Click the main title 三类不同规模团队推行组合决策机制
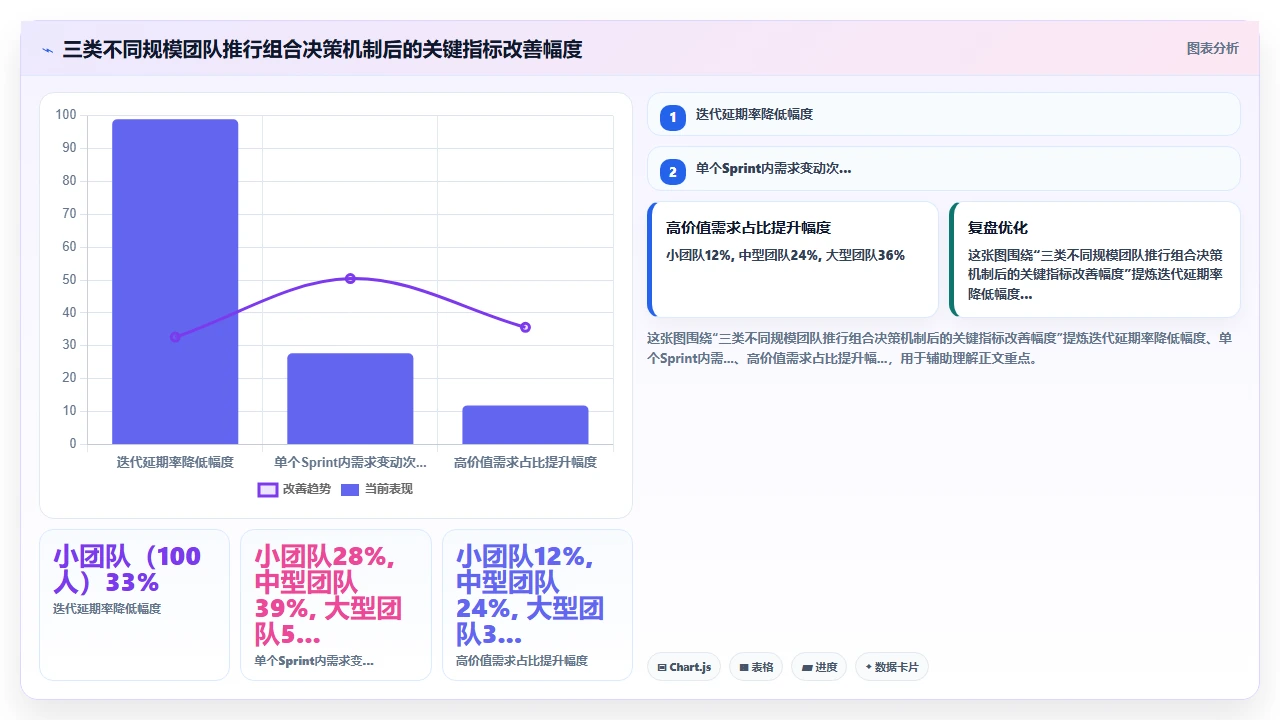 click(x=322, y=49)
